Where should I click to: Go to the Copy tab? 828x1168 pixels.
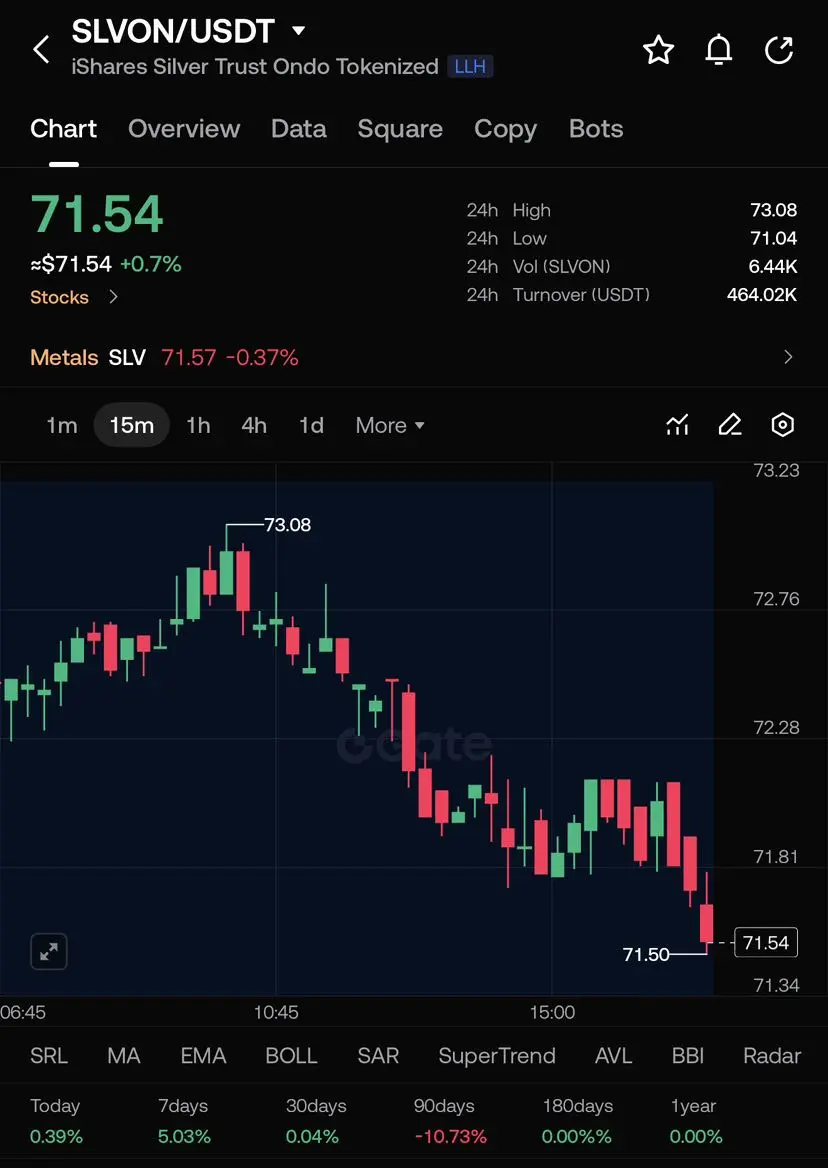[x=506, y=129]
